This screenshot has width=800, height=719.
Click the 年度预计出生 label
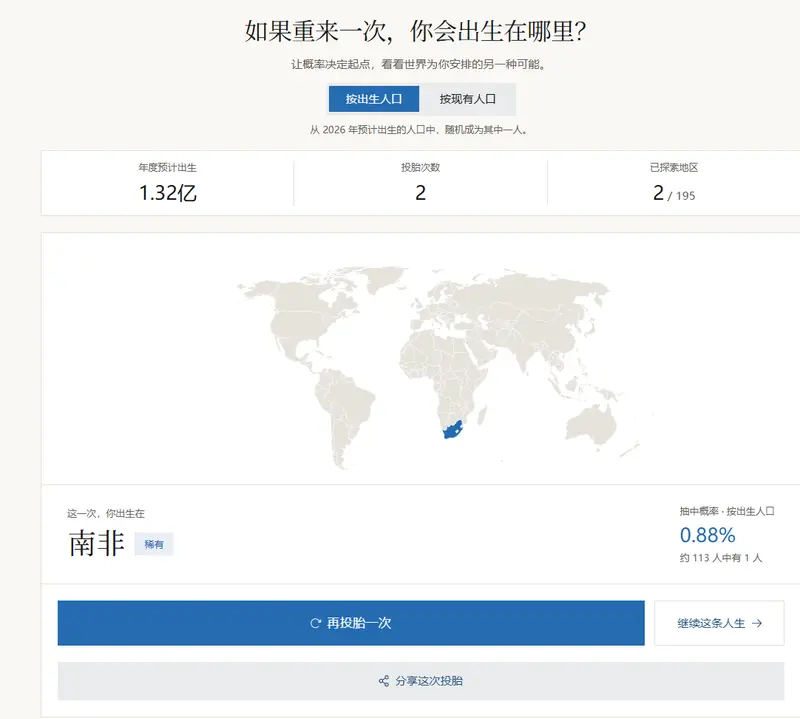168,167
